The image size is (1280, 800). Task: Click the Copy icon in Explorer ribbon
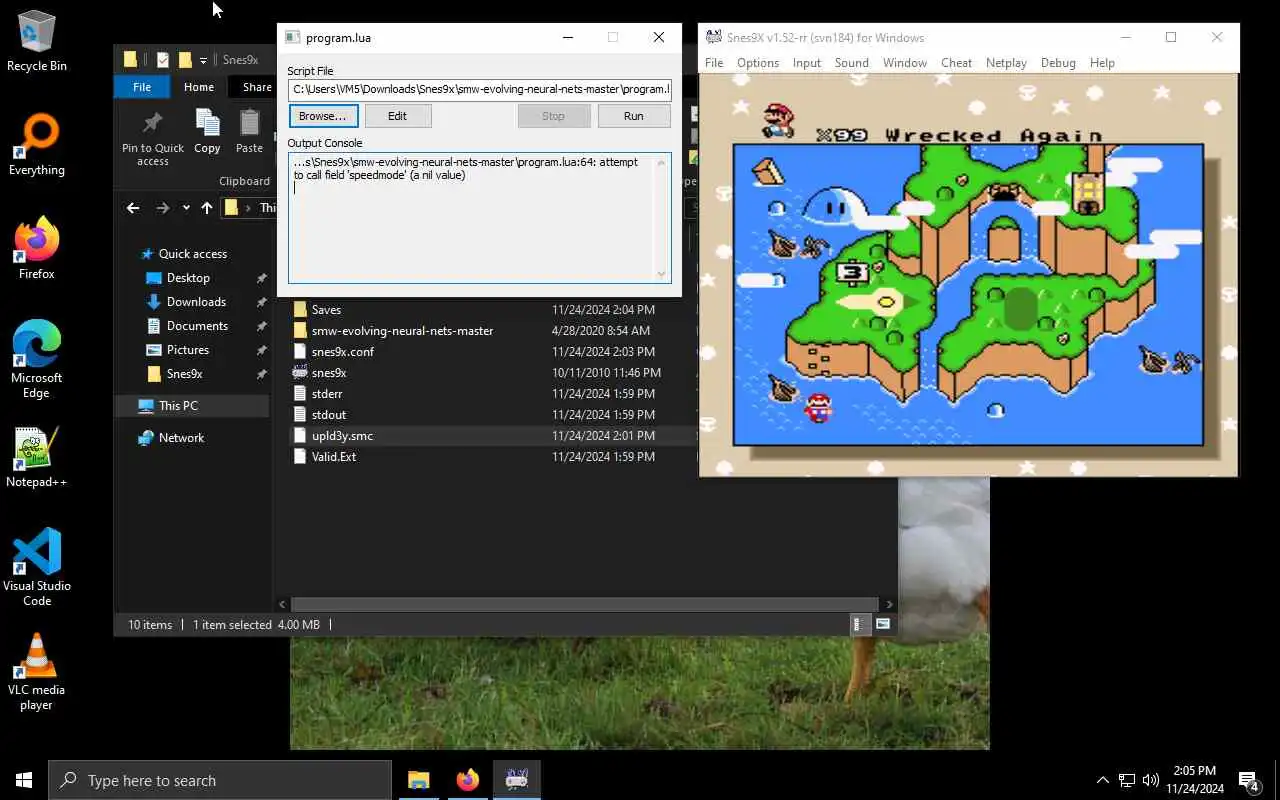(x=207, y=131)
